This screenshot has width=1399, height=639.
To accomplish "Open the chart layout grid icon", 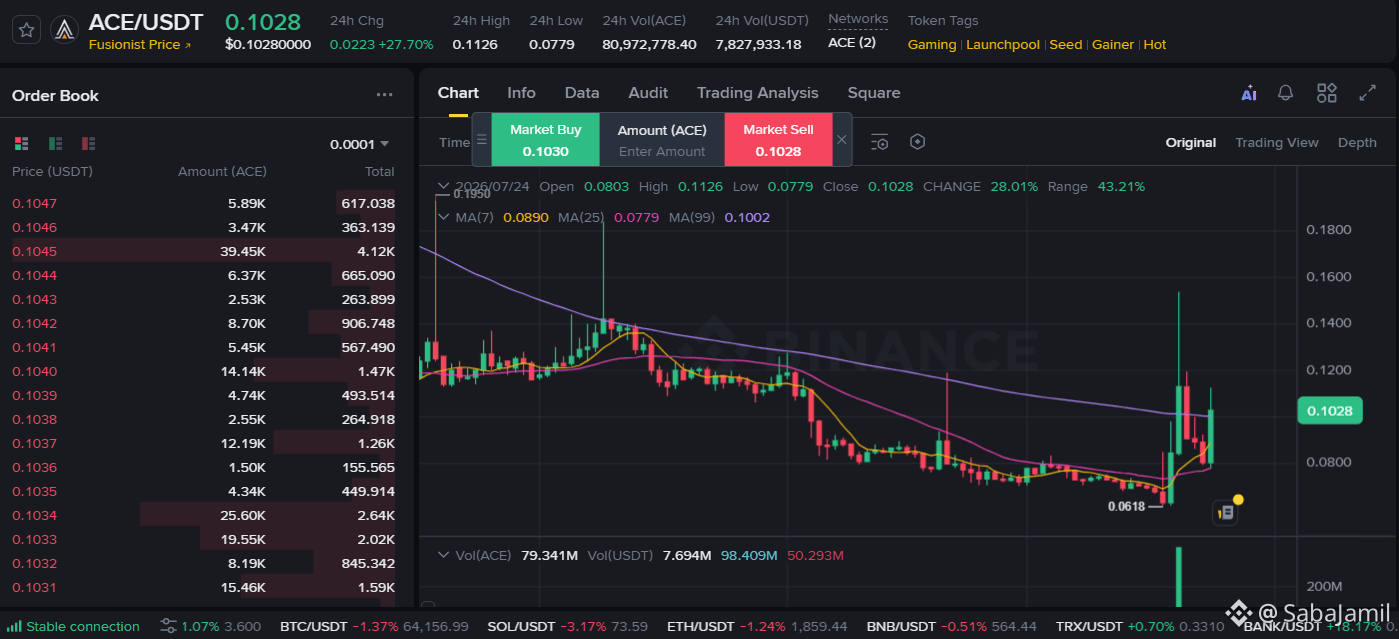I will (x=1327, y=93).
